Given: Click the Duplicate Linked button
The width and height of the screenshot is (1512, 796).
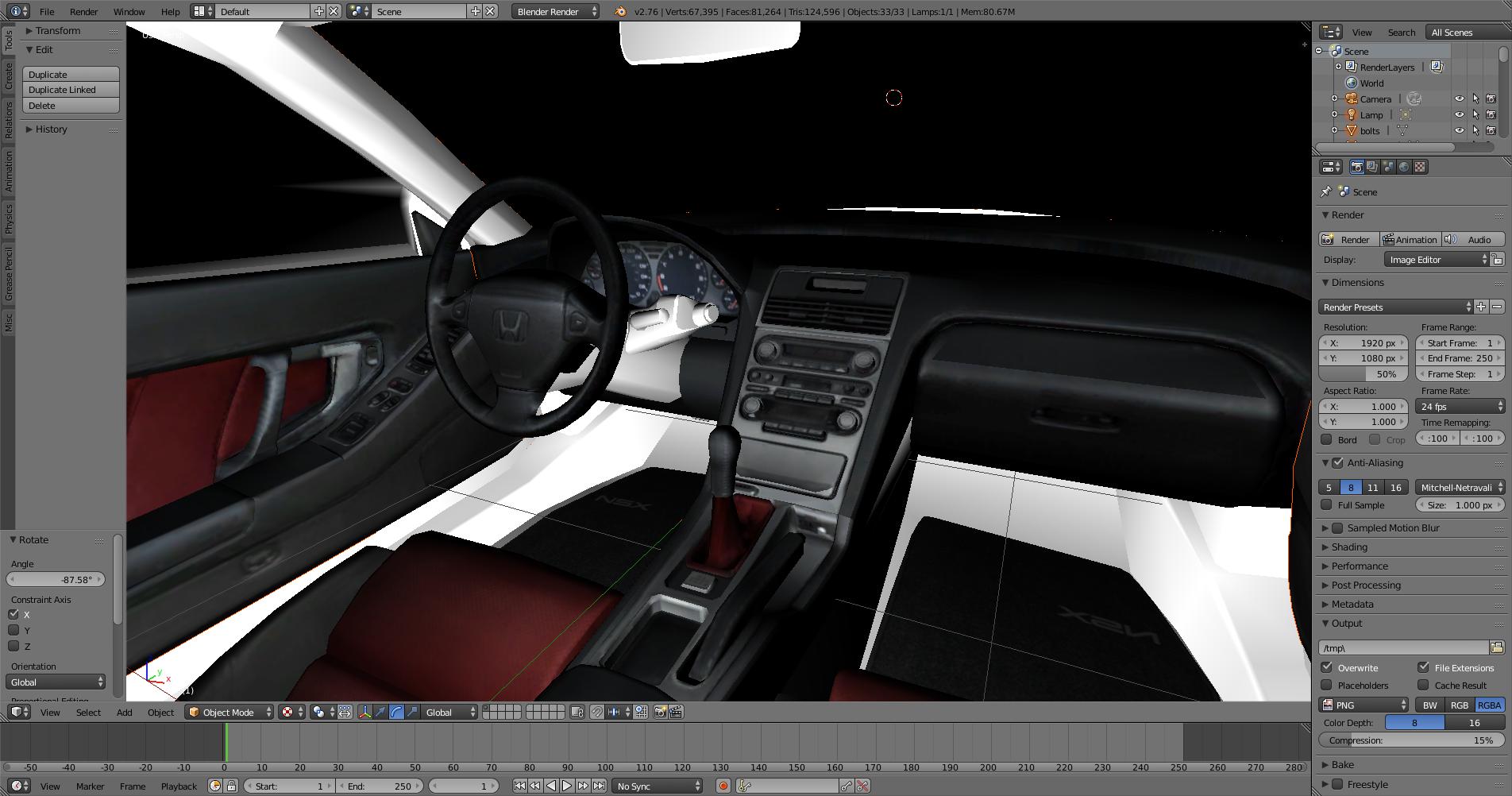Looking at the screenshot, I should click(x=71, y=90).
